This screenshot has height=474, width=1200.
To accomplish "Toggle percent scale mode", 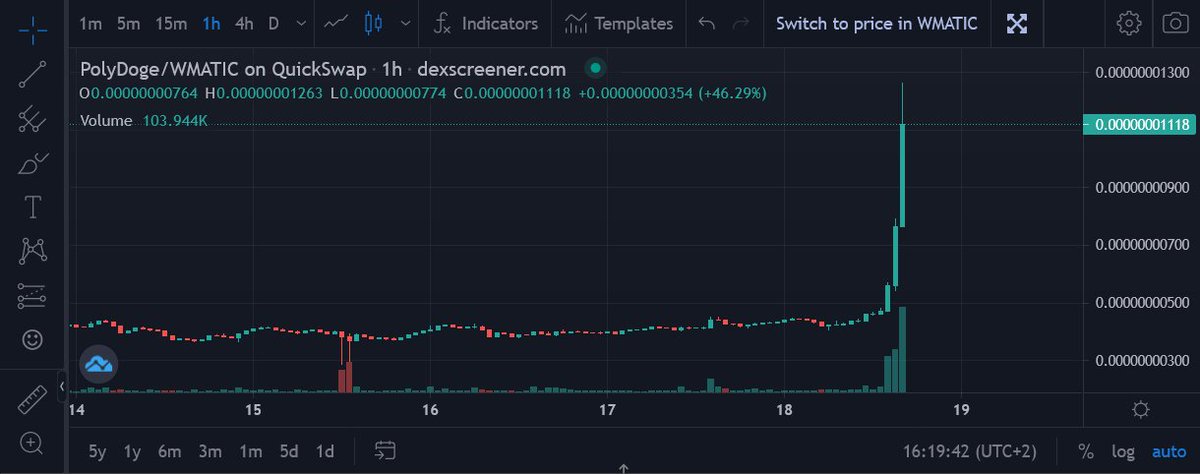I will [x=1086, y=451].
